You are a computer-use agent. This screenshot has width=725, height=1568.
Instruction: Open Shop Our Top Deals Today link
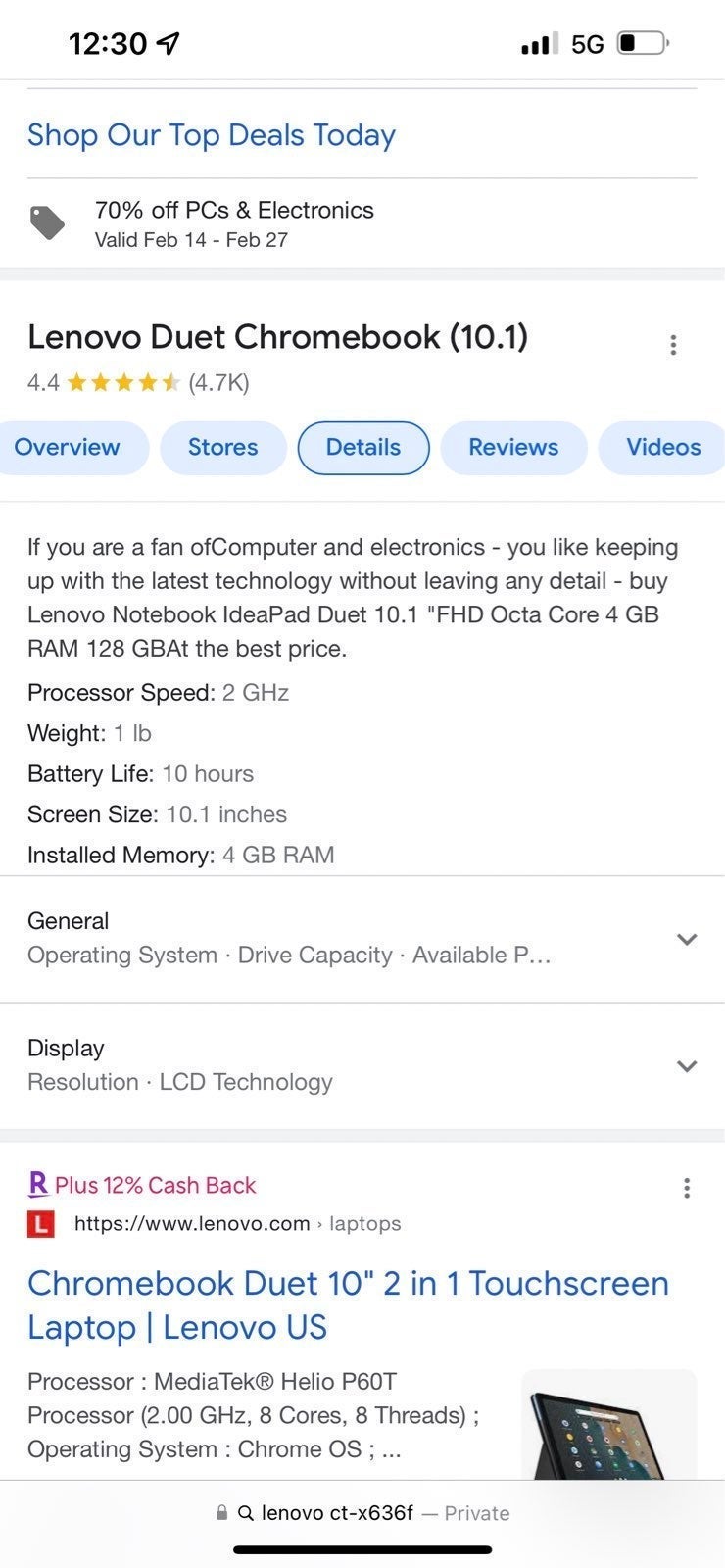pyautogui.click(x=212, y=135)
